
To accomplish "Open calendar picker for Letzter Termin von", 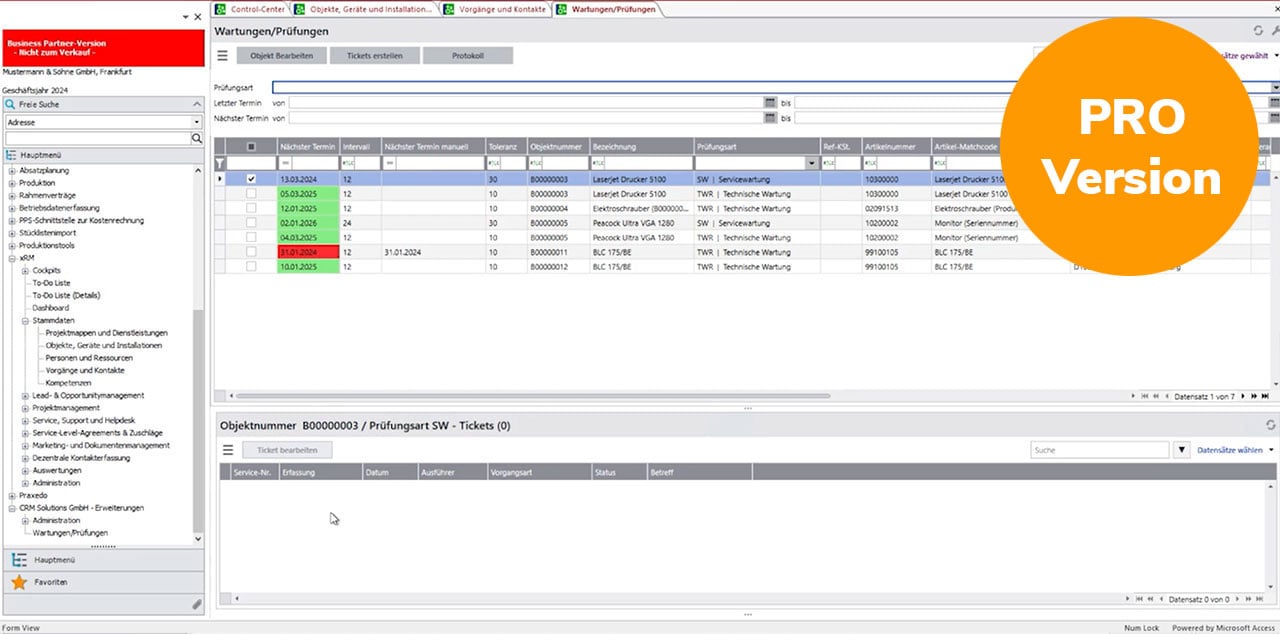I will pyautogui.click(x=770, y=102).
